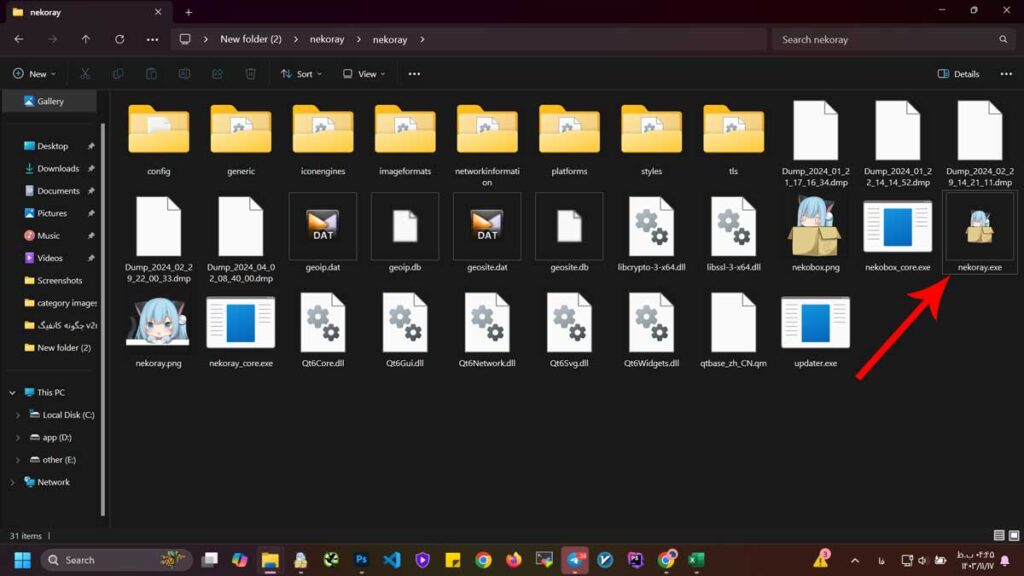Go up one folder level with Up arrow
The height and width of the screenshot is (576, 1024).
pyautogui.click(x=86, y=39)
